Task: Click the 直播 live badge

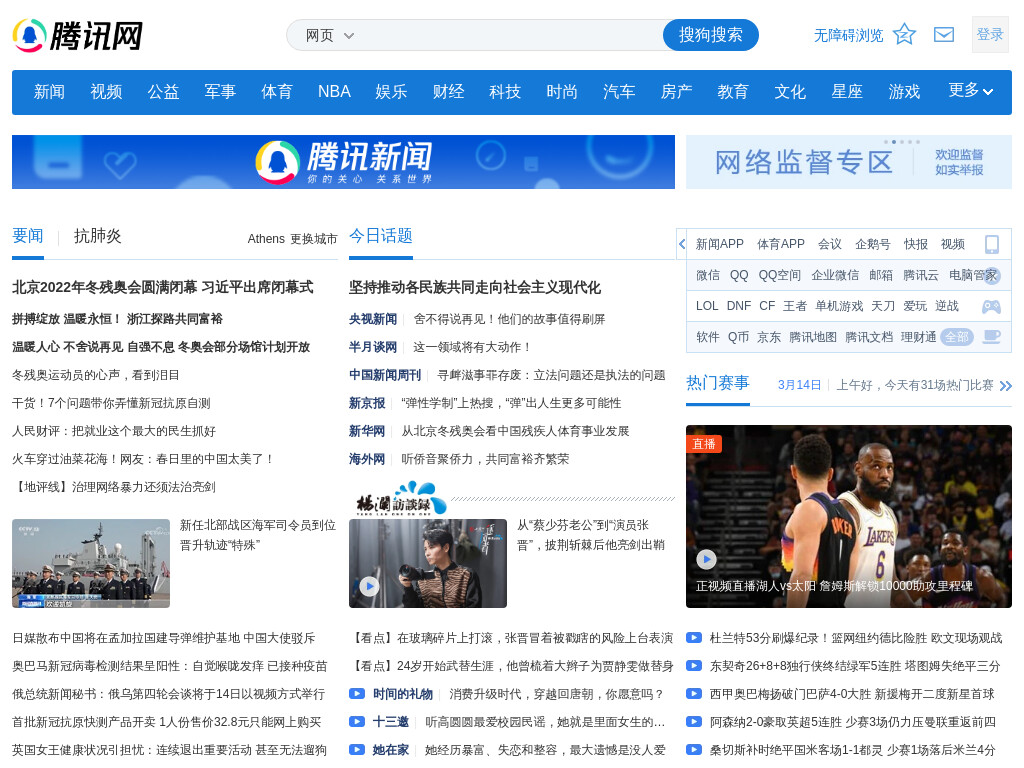Action: point(704,444)
